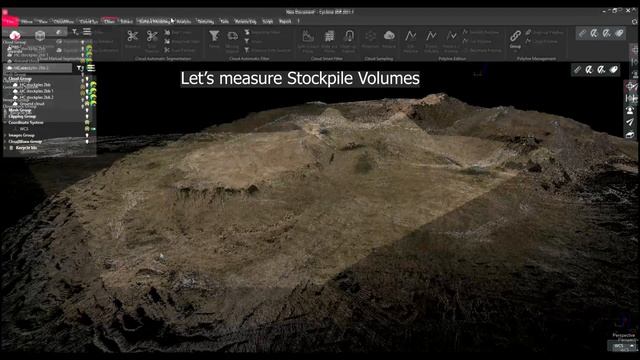Image resolution: width=640 pixels, height=360 pixels.
Task: Click the person icon in right sidebar
Action: pyautogui.click(x=631, y=110)
